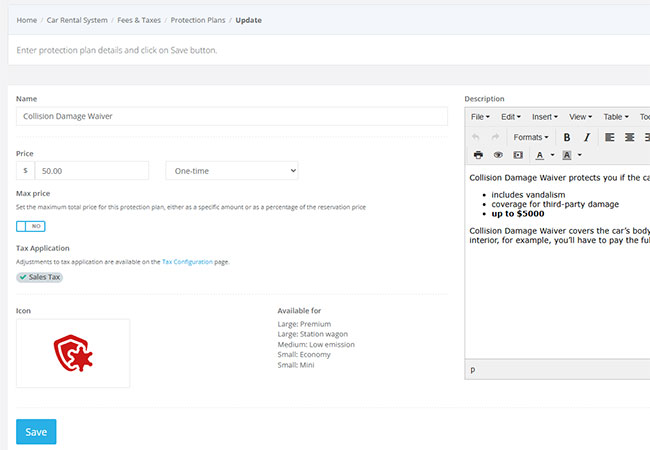Open the Formats dropdown in editor
Screen dimensions: 650x450
531,137
